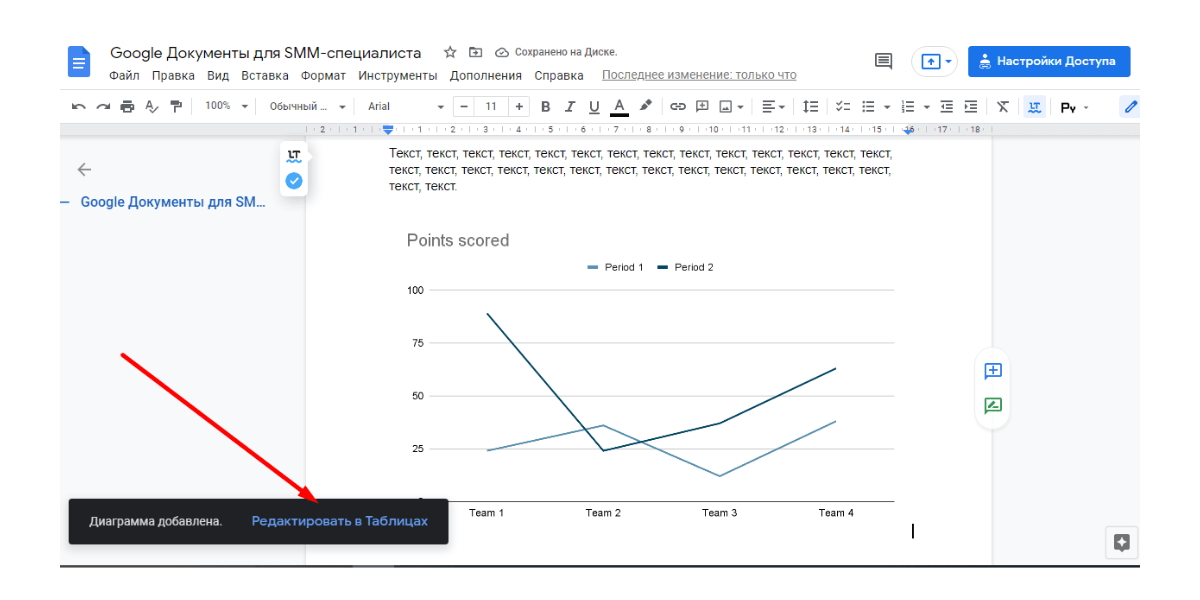Click the add comment icon at right margin
1200x600 pixels.
992,371
